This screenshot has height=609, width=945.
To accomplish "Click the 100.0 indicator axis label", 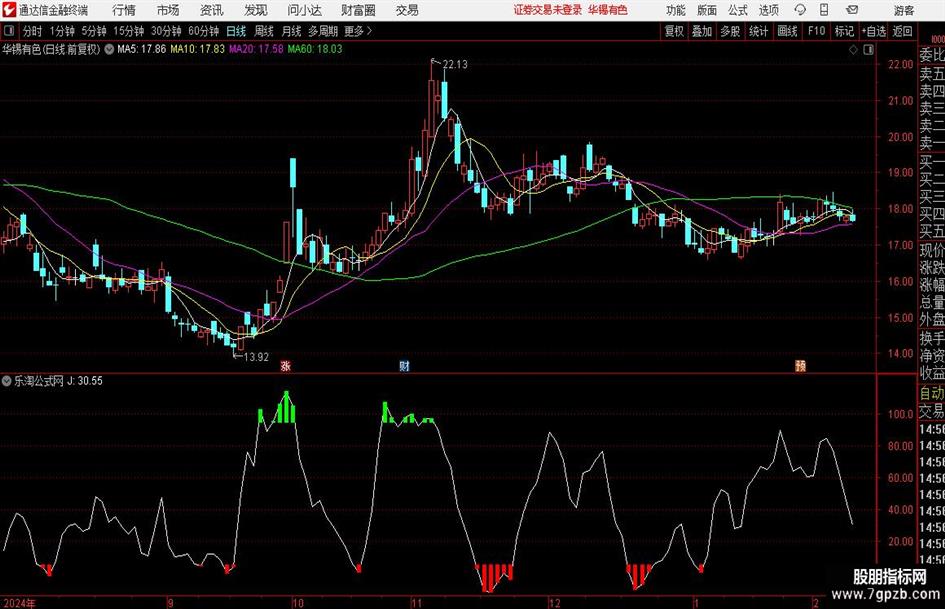I will (900, 414).
